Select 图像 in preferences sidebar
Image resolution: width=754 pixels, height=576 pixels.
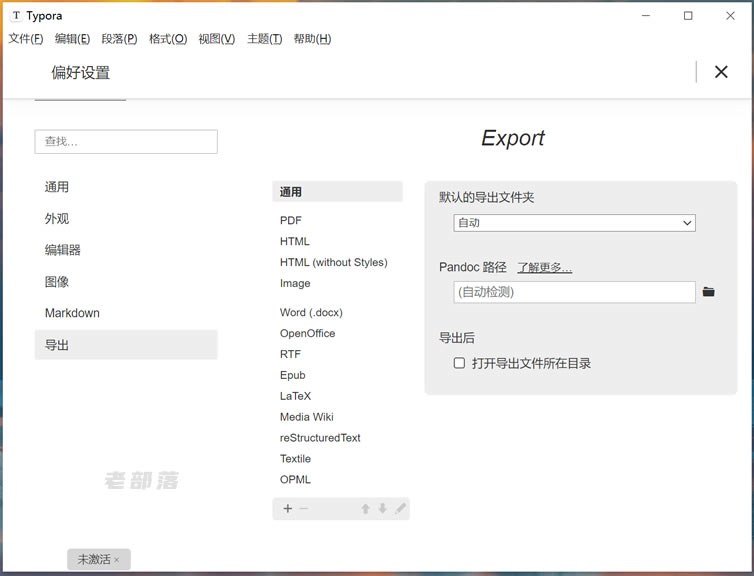coord(126,282)
